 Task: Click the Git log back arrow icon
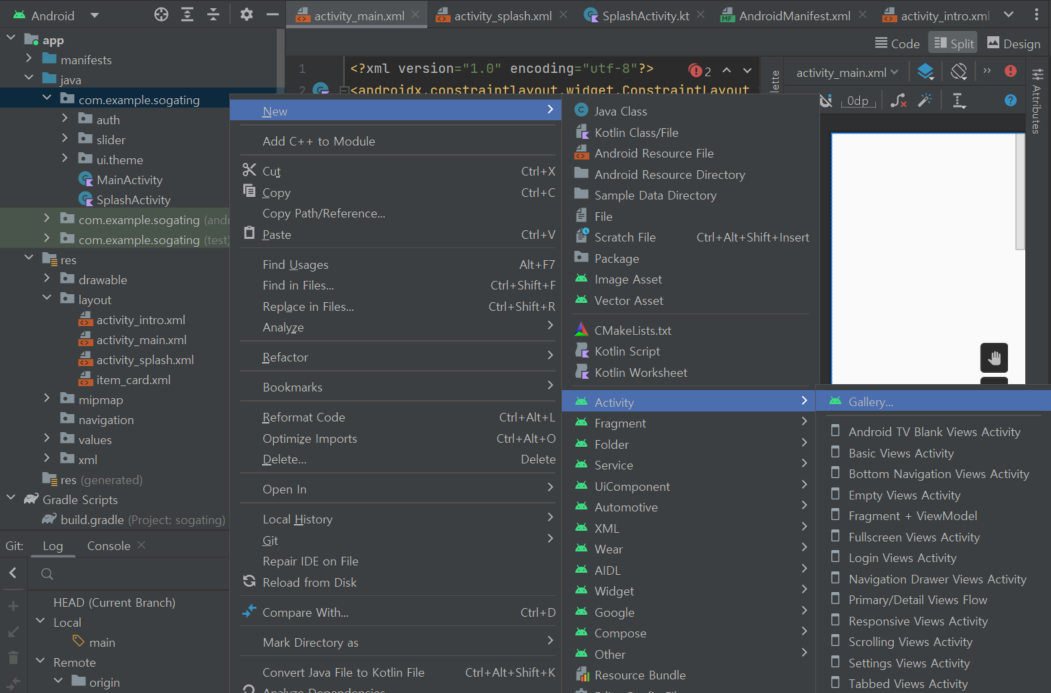13,573
